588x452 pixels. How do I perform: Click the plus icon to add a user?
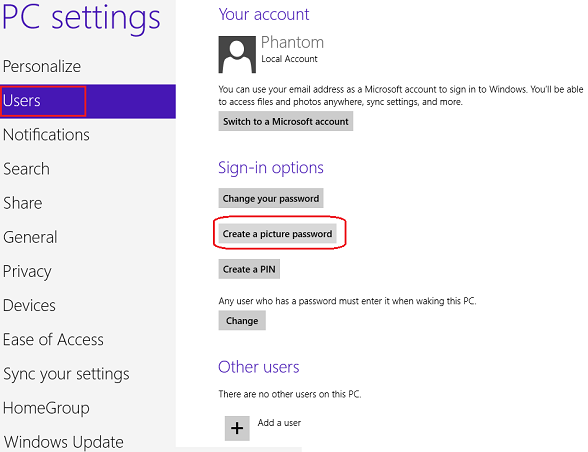click(237, 428)
